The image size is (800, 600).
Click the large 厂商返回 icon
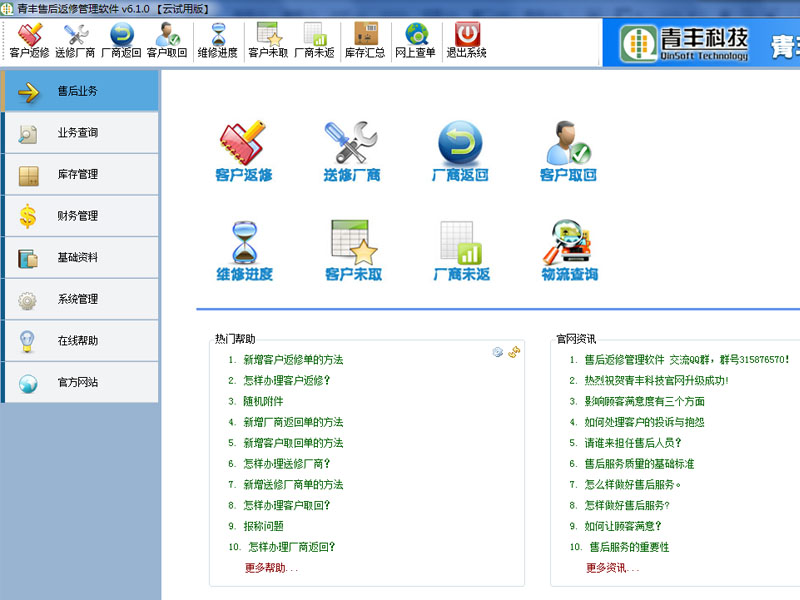pyautogui.click(x=460, y=152)
